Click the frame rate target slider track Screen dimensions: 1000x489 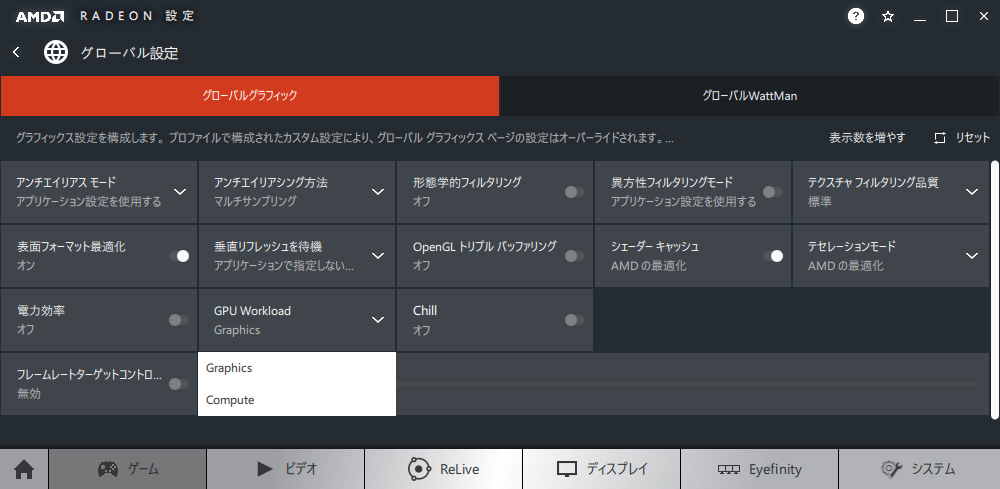click(x=687, y=384)
